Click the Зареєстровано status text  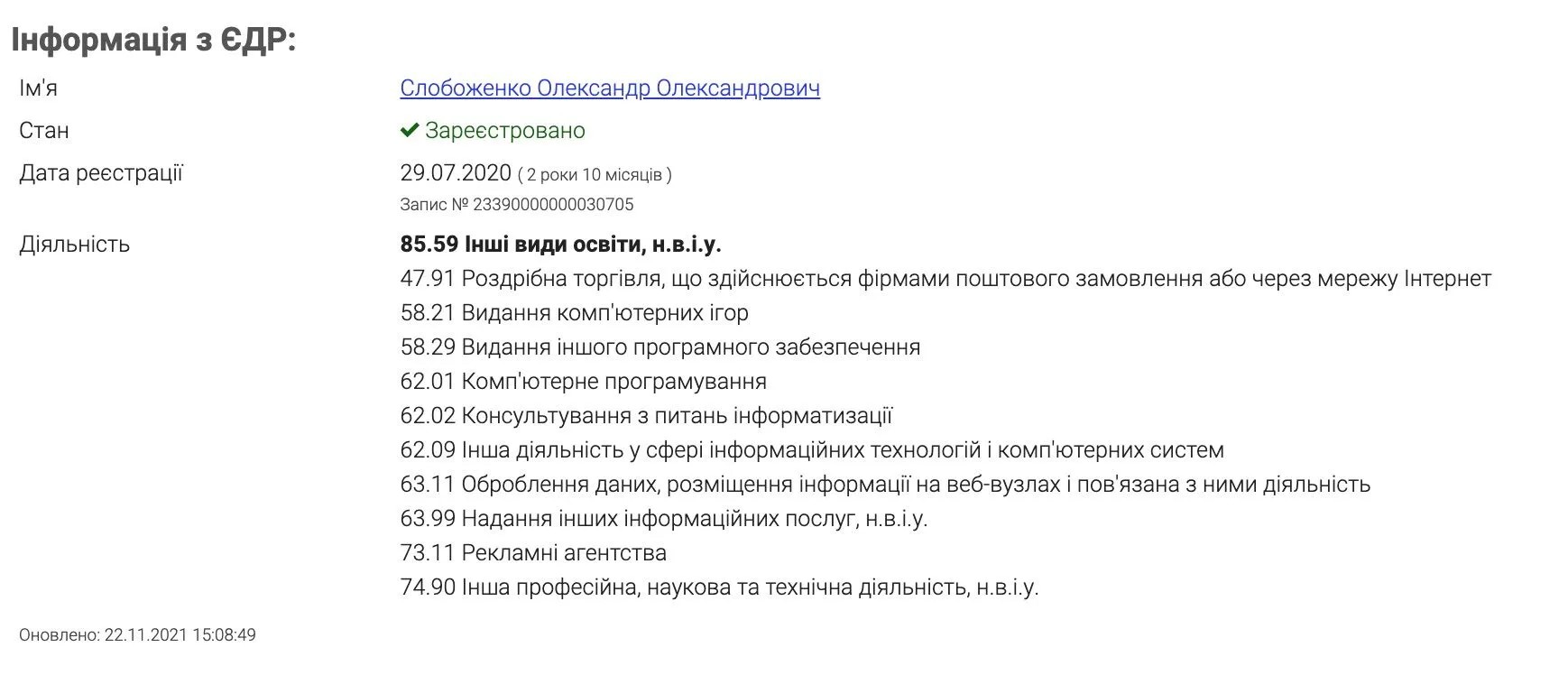point(505,131)
